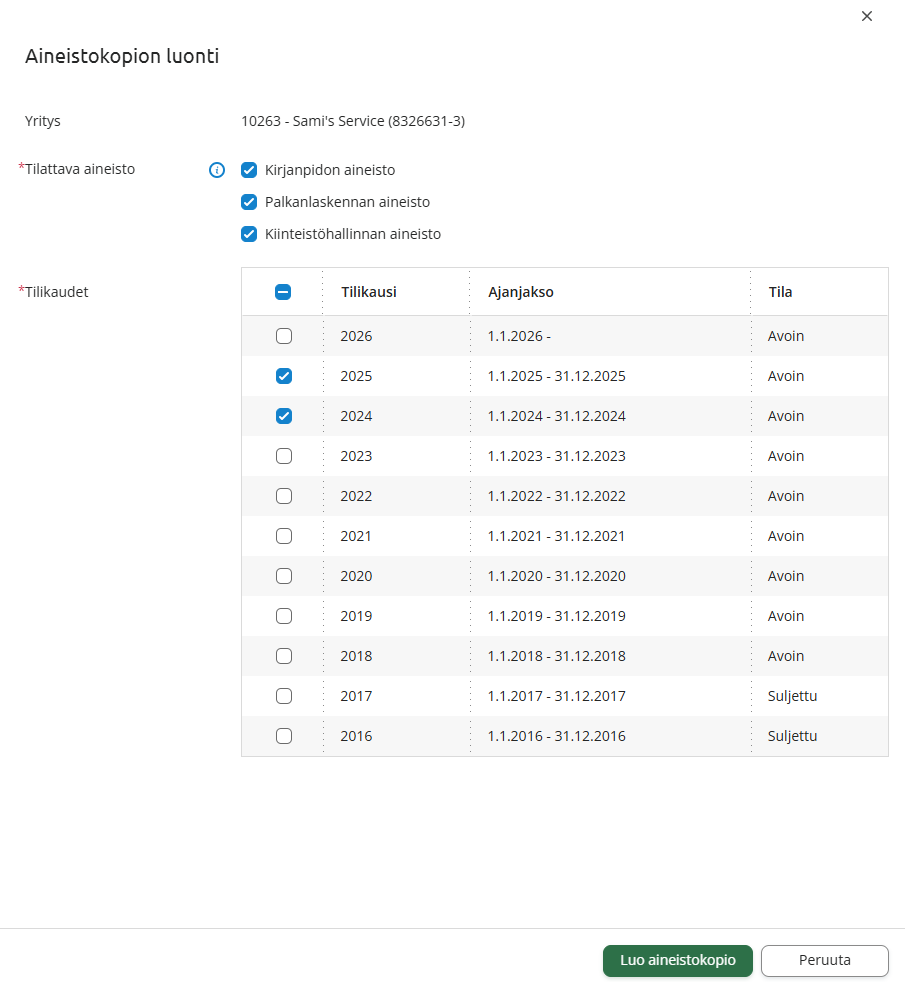Click the period 1.1.2018 - 31.12.2018
905x982 pixels.
(x=557, y=656)
